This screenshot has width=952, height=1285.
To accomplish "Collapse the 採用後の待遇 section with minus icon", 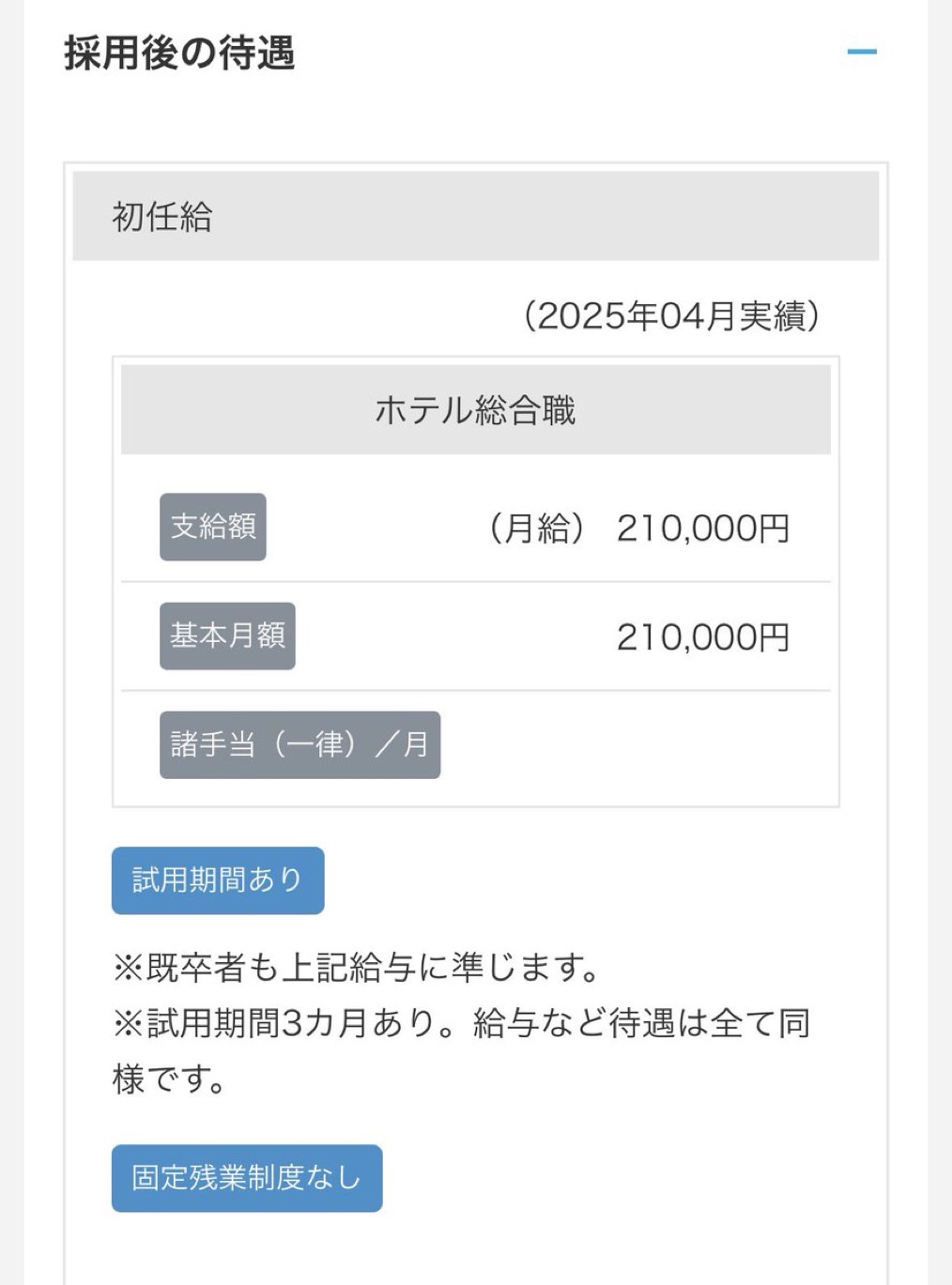I will (862, 52).
